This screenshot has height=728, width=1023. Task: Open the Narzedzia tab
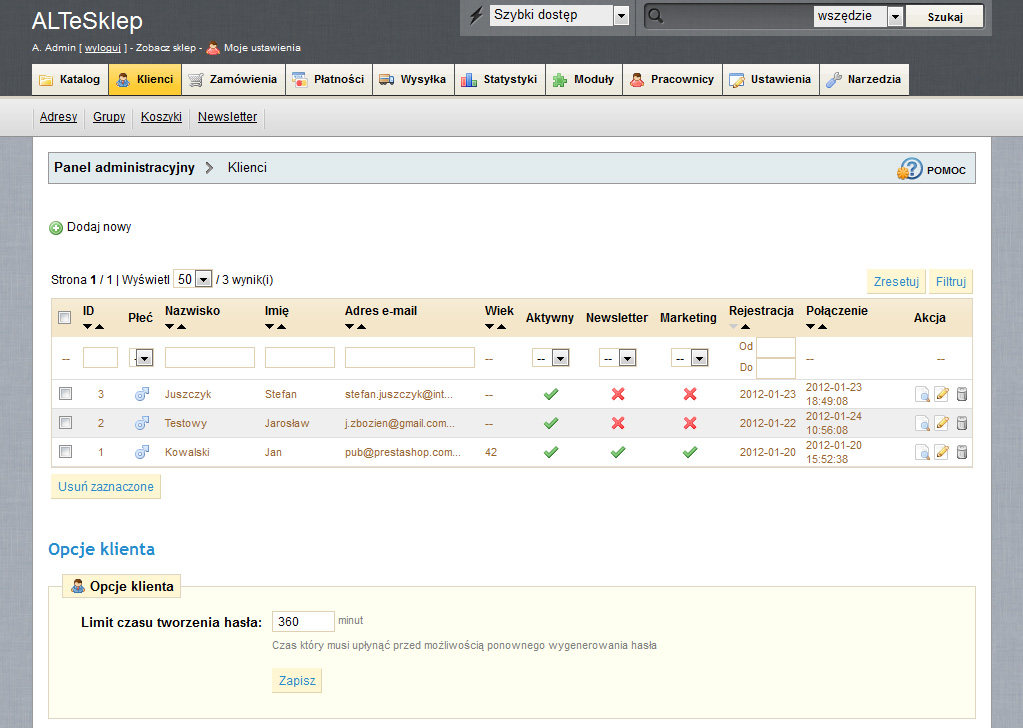tap(864, 80)
